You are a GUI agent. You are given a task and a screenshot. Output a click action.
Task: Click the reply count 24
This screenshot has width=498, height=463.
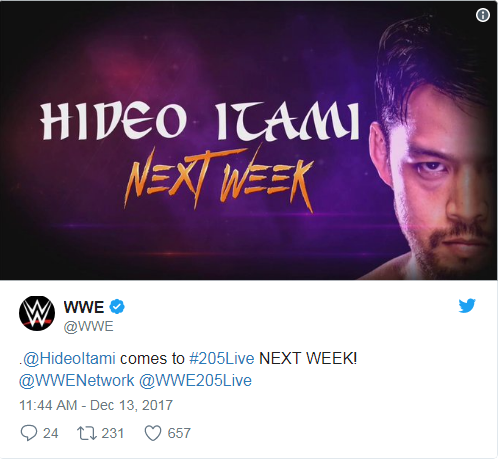(x=51, y=433)
